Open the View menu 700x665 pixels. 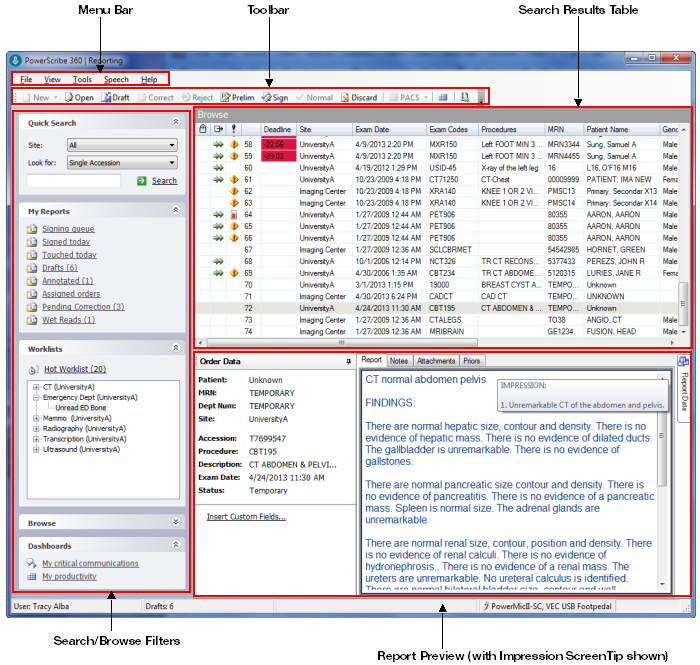click(52, 79)
